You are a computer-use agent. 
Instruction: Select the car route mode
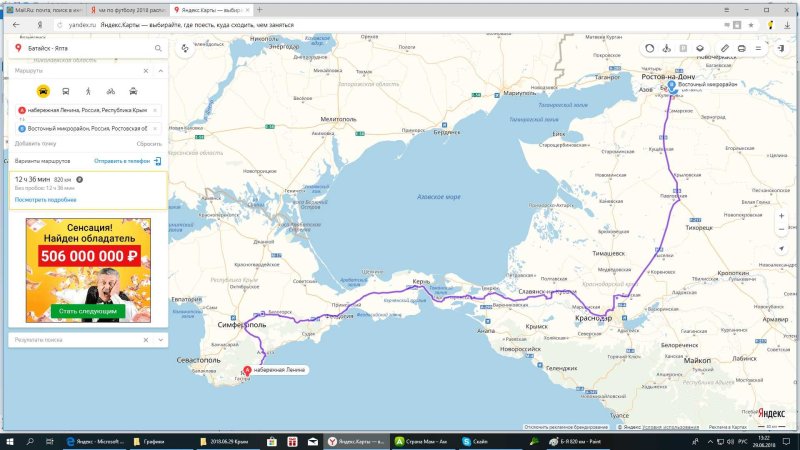(x=43, y=91)
